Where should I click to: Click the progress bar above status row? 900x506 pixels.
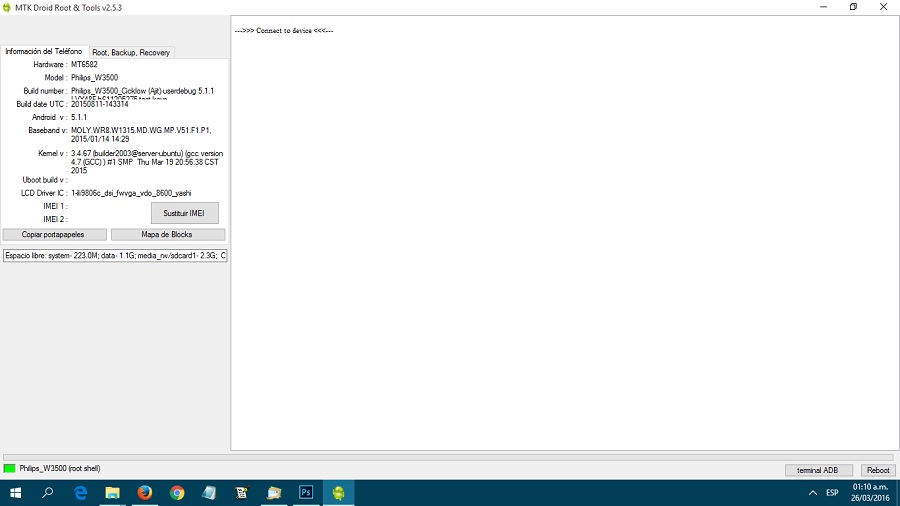[448, 458]
